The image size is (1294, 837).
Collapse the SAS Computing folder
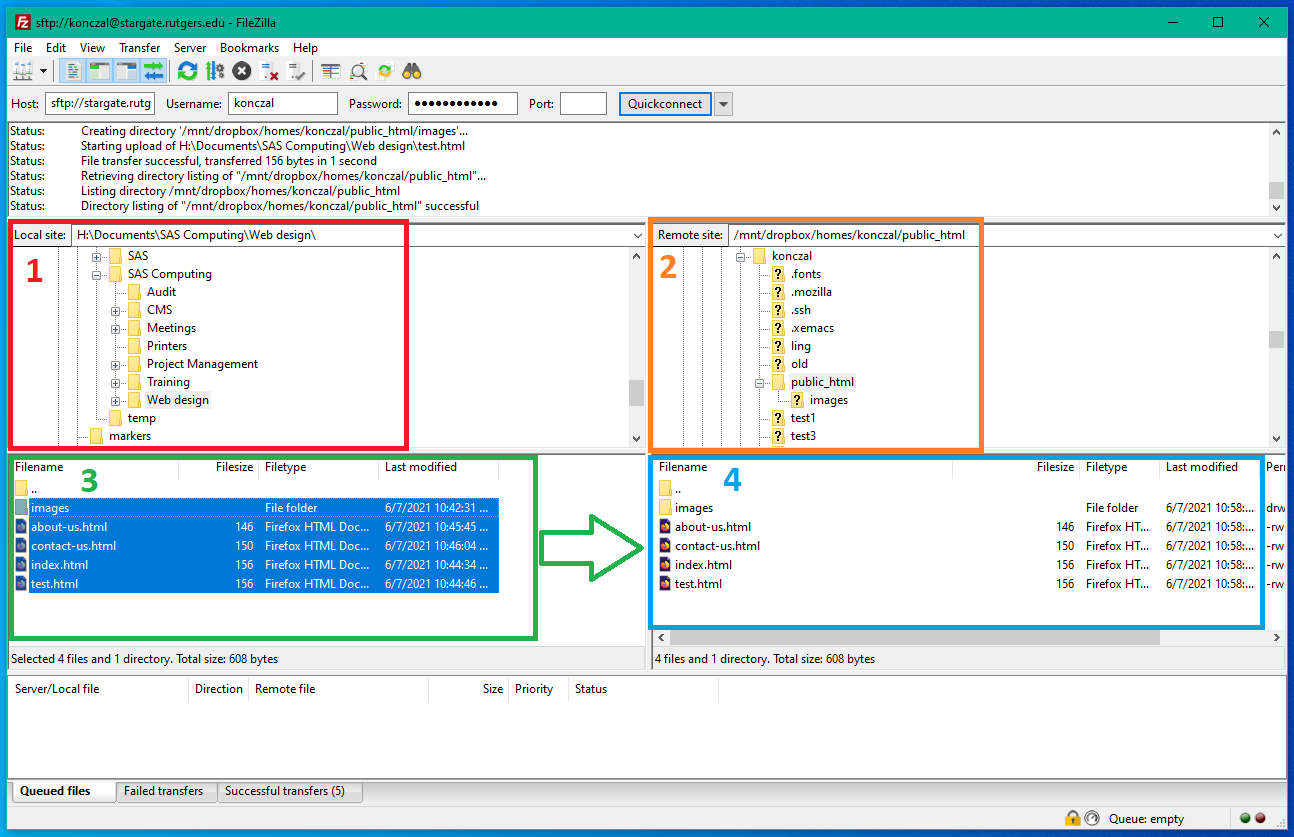[x=97, y=274]
